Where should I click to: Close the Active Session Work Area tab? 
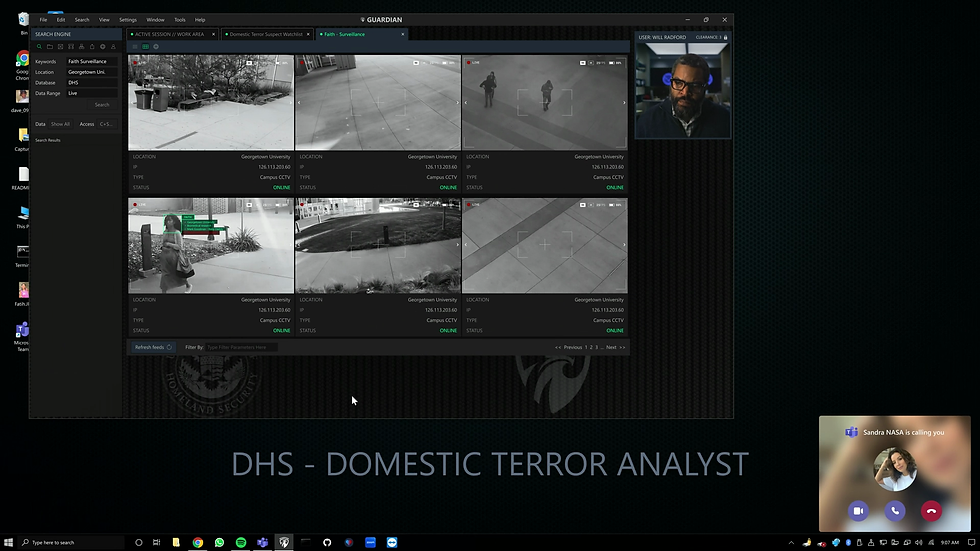pos(213,34)
